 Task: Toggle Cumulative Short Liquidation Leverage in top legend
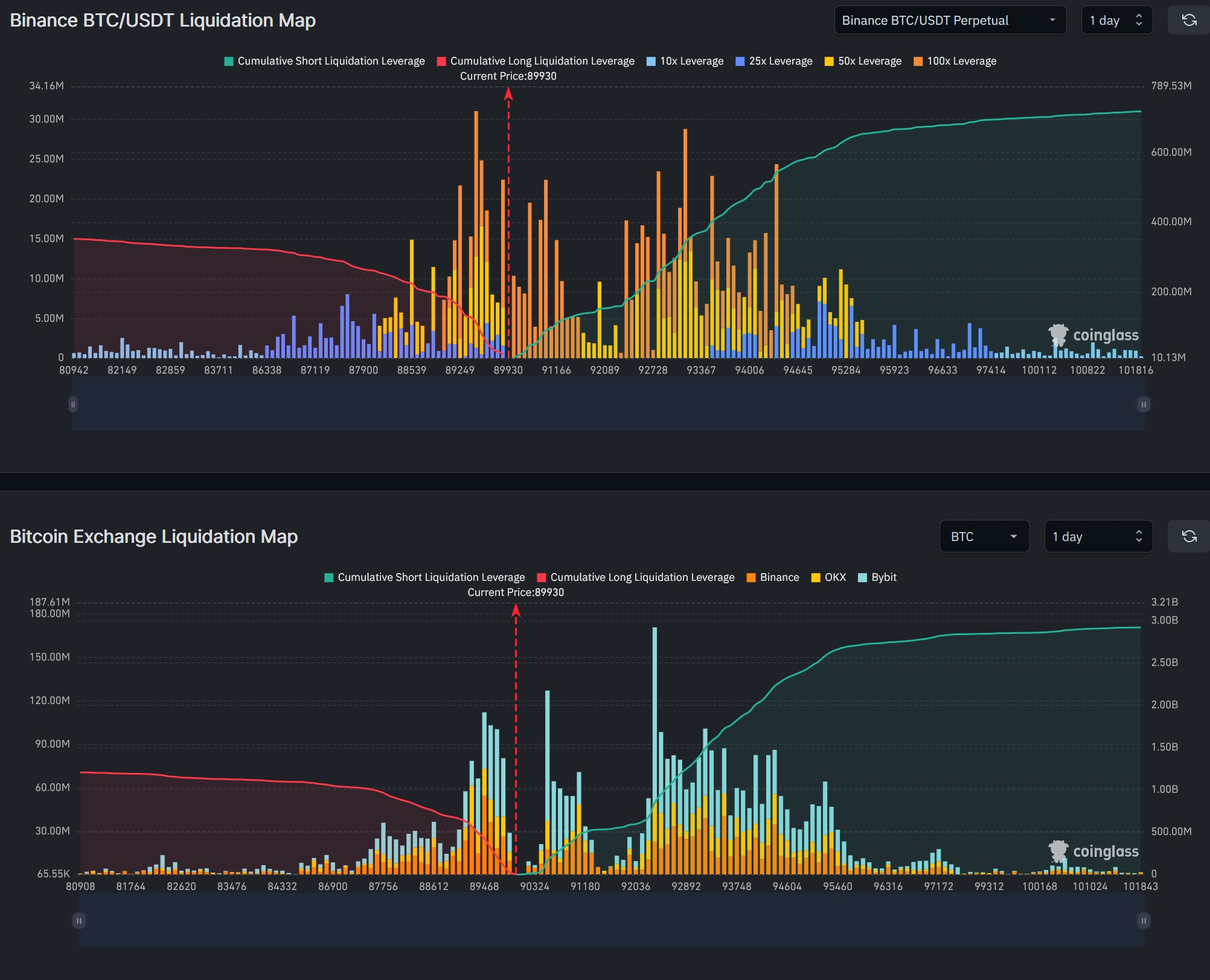pos(324,61)
